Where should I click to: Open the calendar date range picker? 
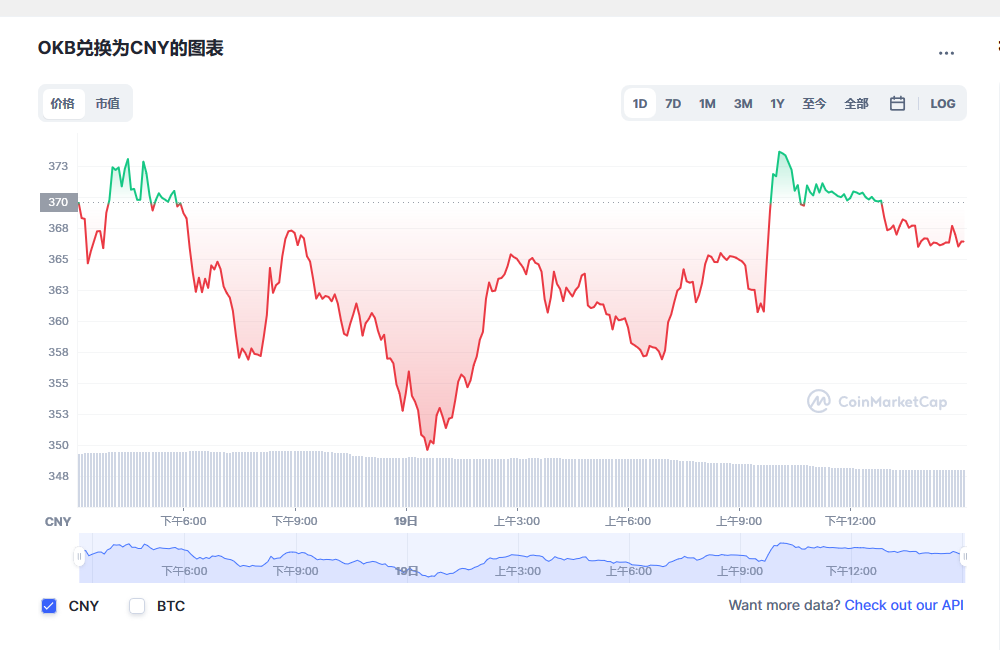897,103
